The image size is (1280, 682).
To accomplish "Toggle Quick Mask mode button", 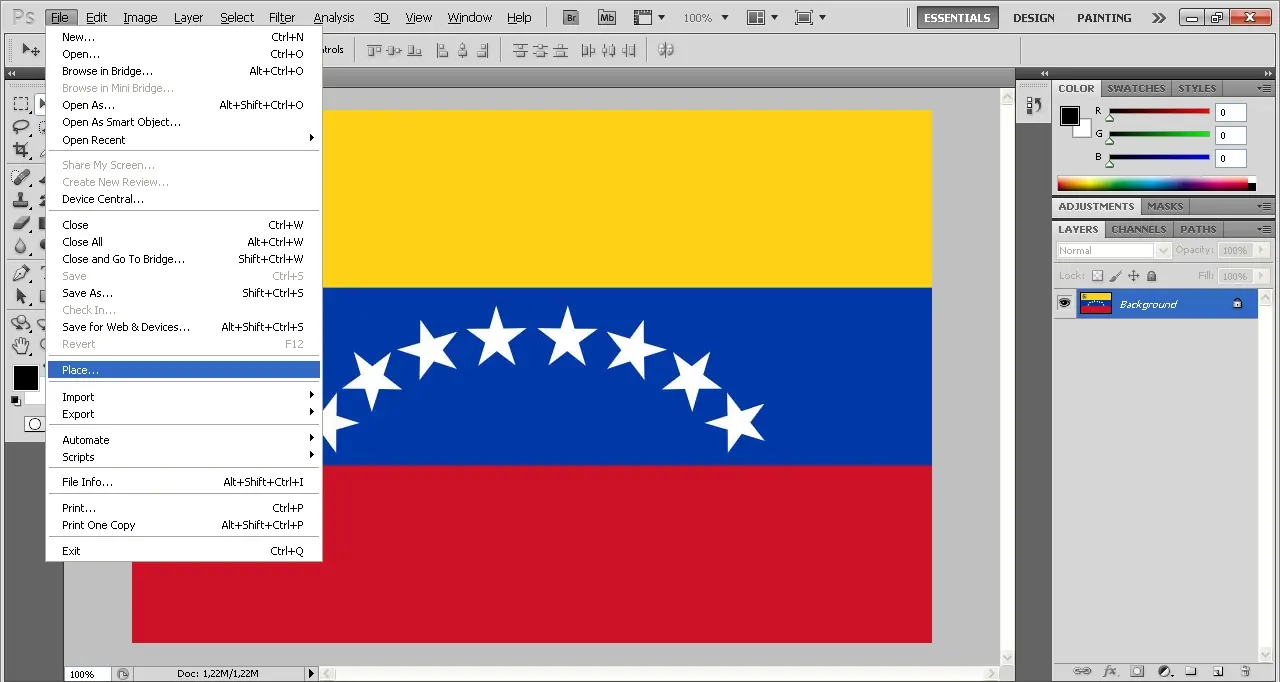I will click(34, 424).
